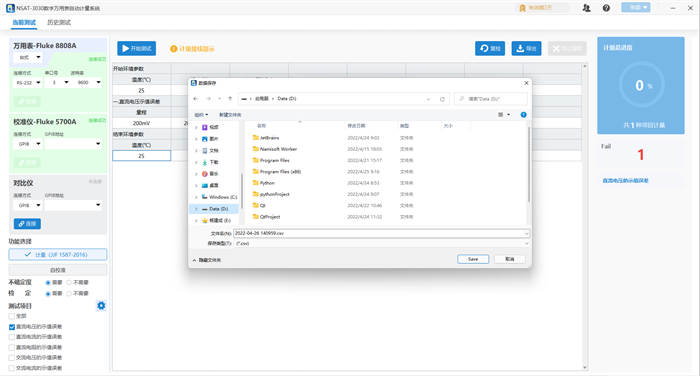Open the organize menu in save dialog
This screenshot has height=376, width=700.
[201, 115]
